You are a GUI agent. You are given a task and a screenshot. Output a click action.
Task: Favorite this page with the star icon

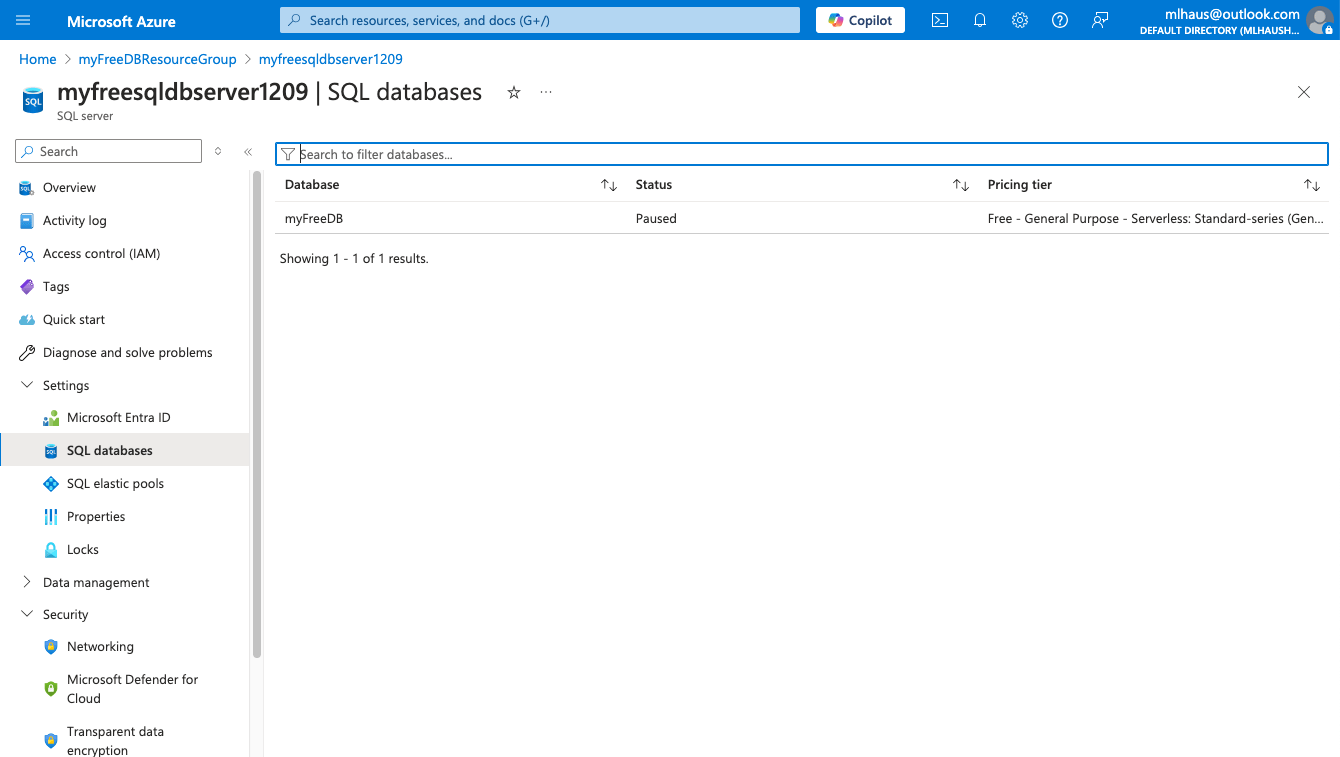point(514,92)
